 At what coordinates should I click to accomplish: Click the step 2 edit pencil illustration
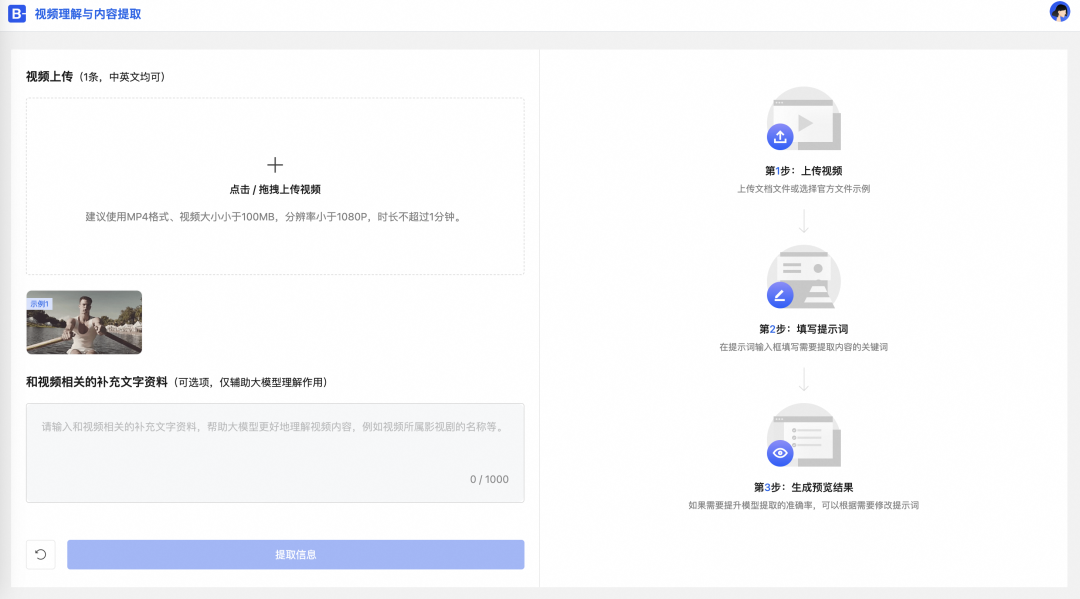804,277
